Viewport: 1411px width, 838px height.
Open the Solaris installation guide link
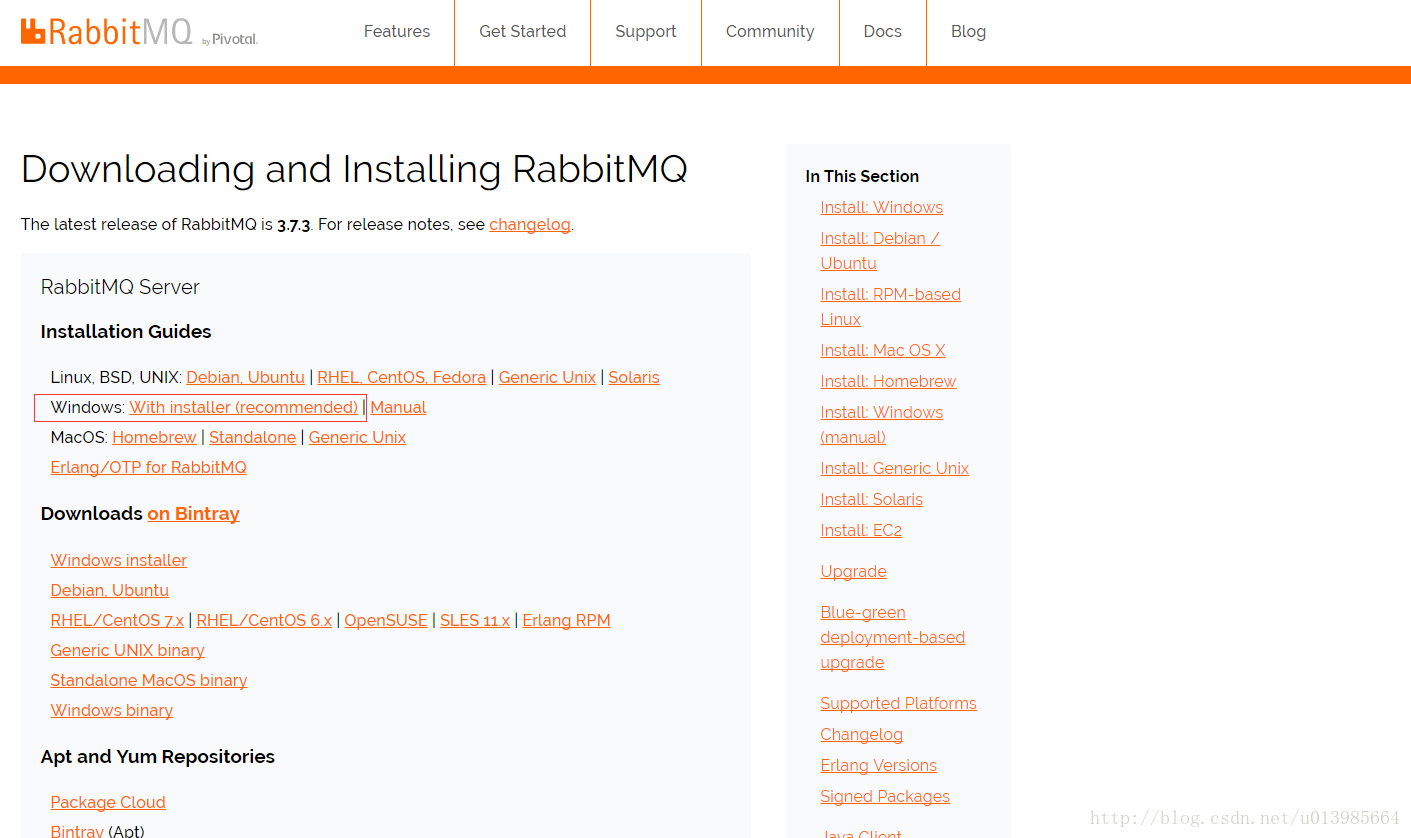pyautogui.click(x=634, y=377)
